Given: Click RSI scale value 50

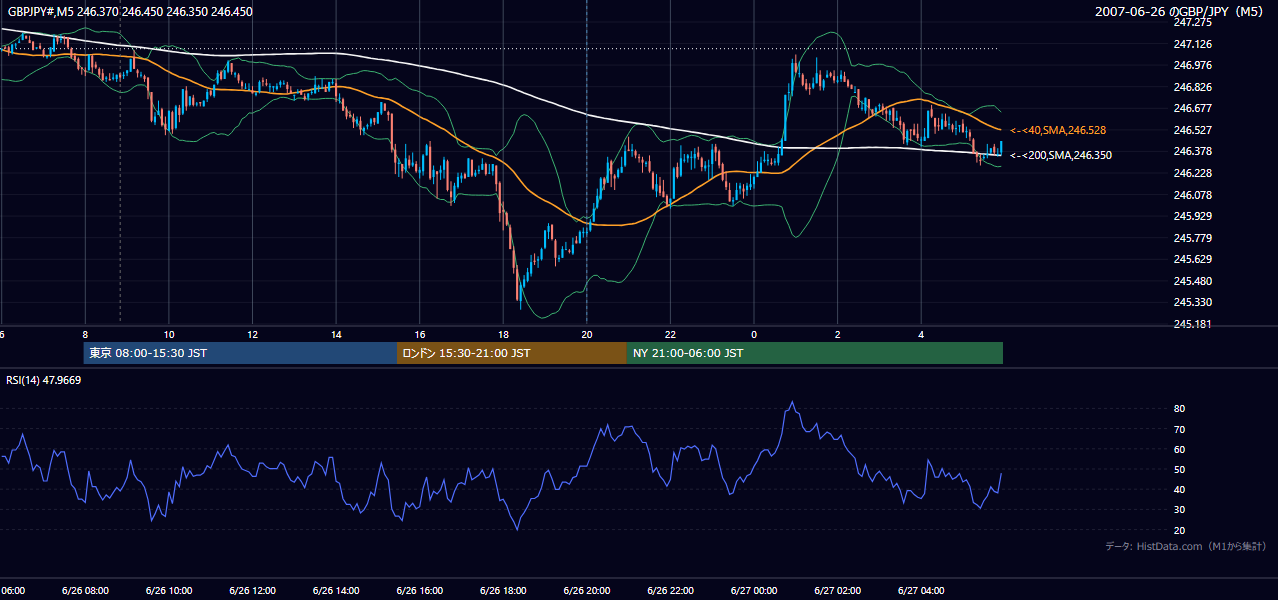Looking at the screenshot, I should coord(1180,469).
